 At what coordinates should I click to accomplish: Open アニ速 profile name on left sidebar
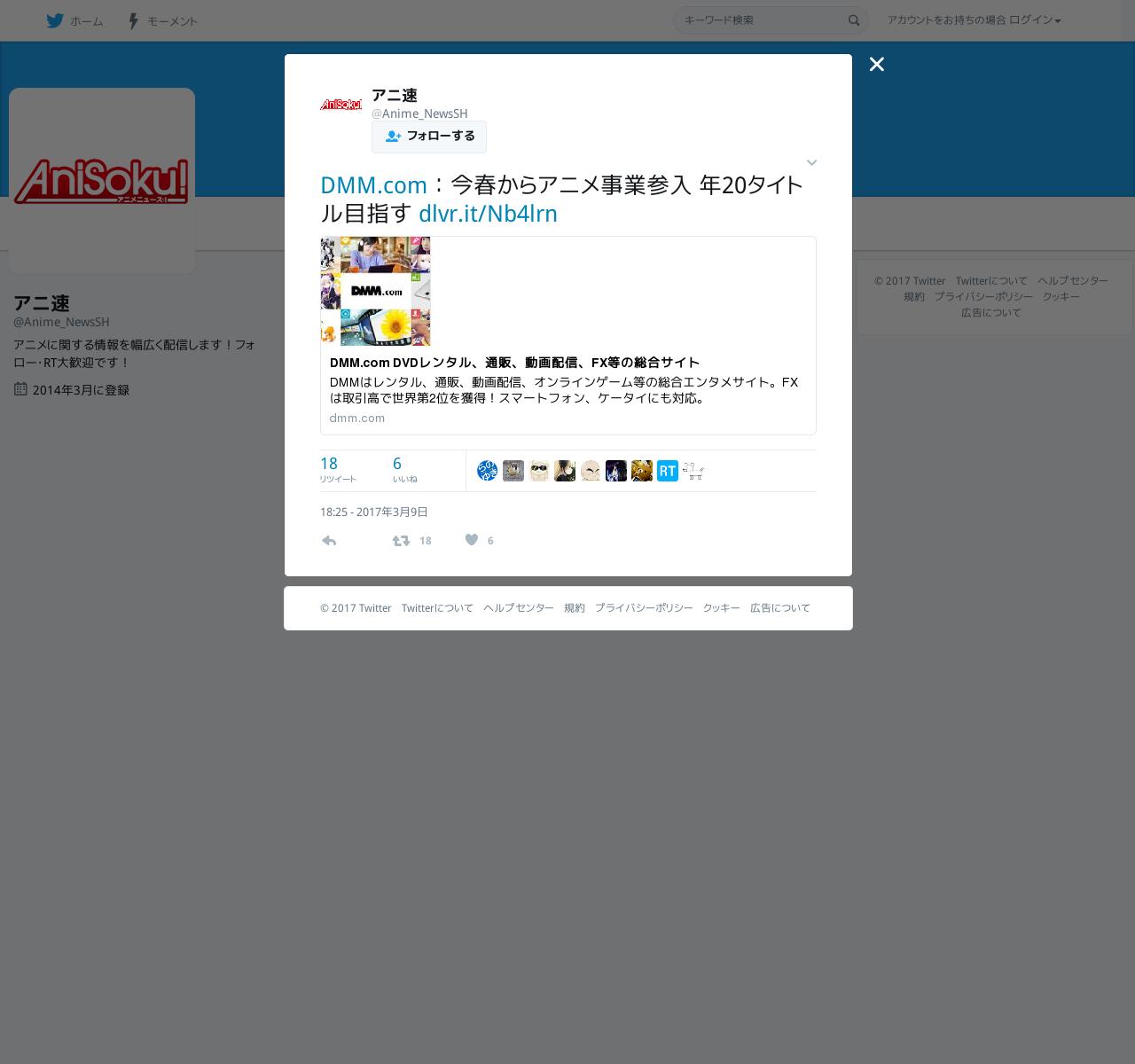(x=42, y=303)
